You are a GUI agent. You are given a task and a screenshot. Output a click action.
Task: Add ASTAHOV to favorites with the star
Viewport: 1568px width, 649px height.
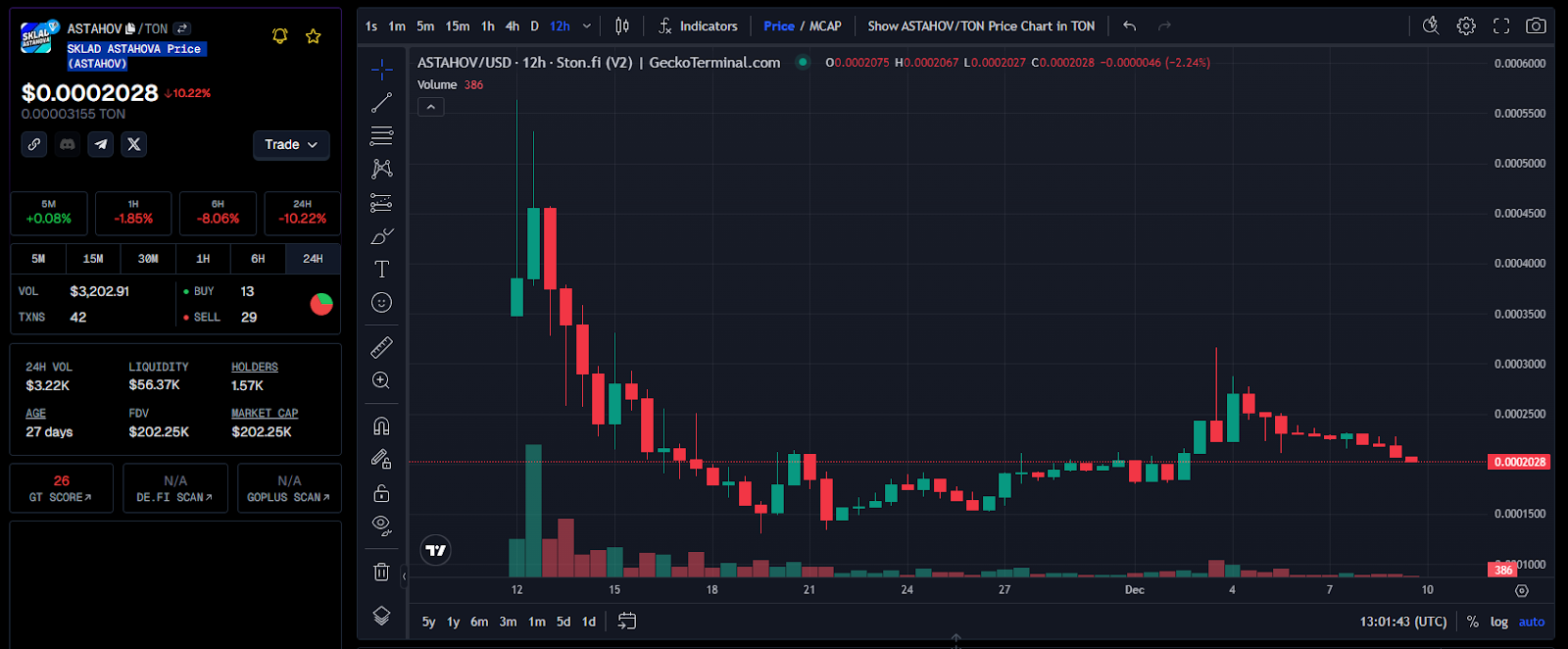314,36
